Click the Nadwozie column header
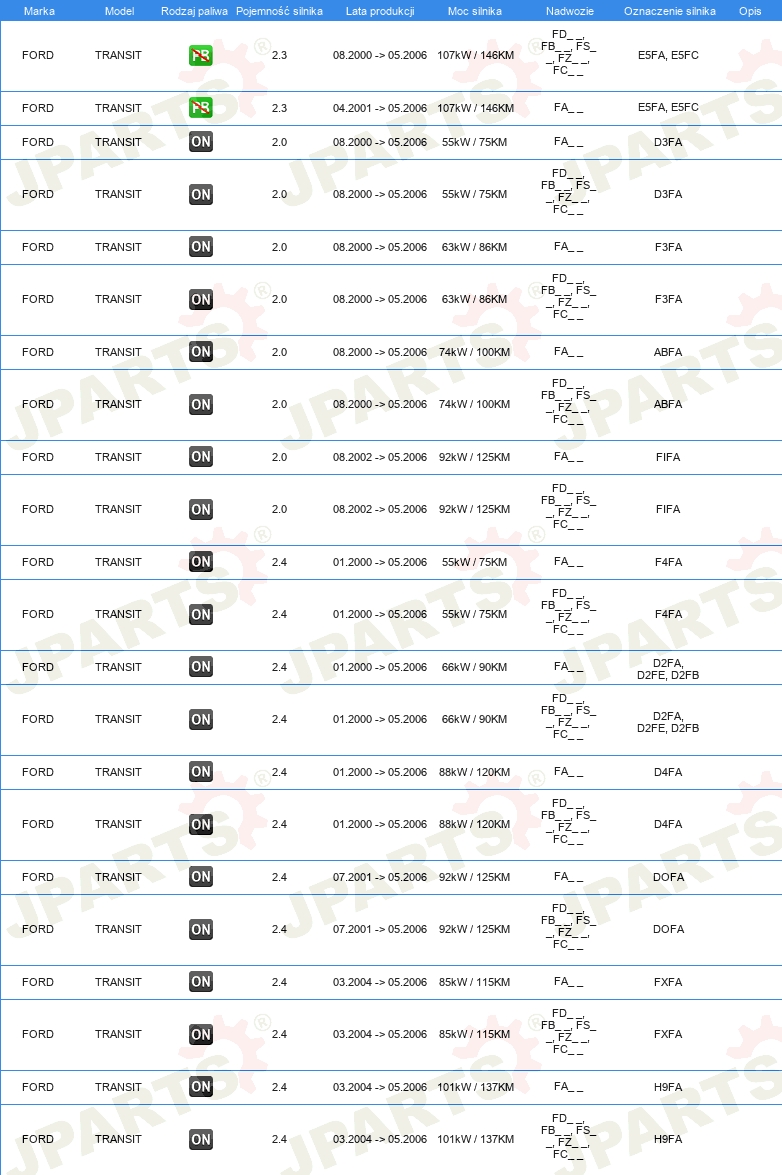This screenshot has height=1175, width=782. tap(569, 11)
